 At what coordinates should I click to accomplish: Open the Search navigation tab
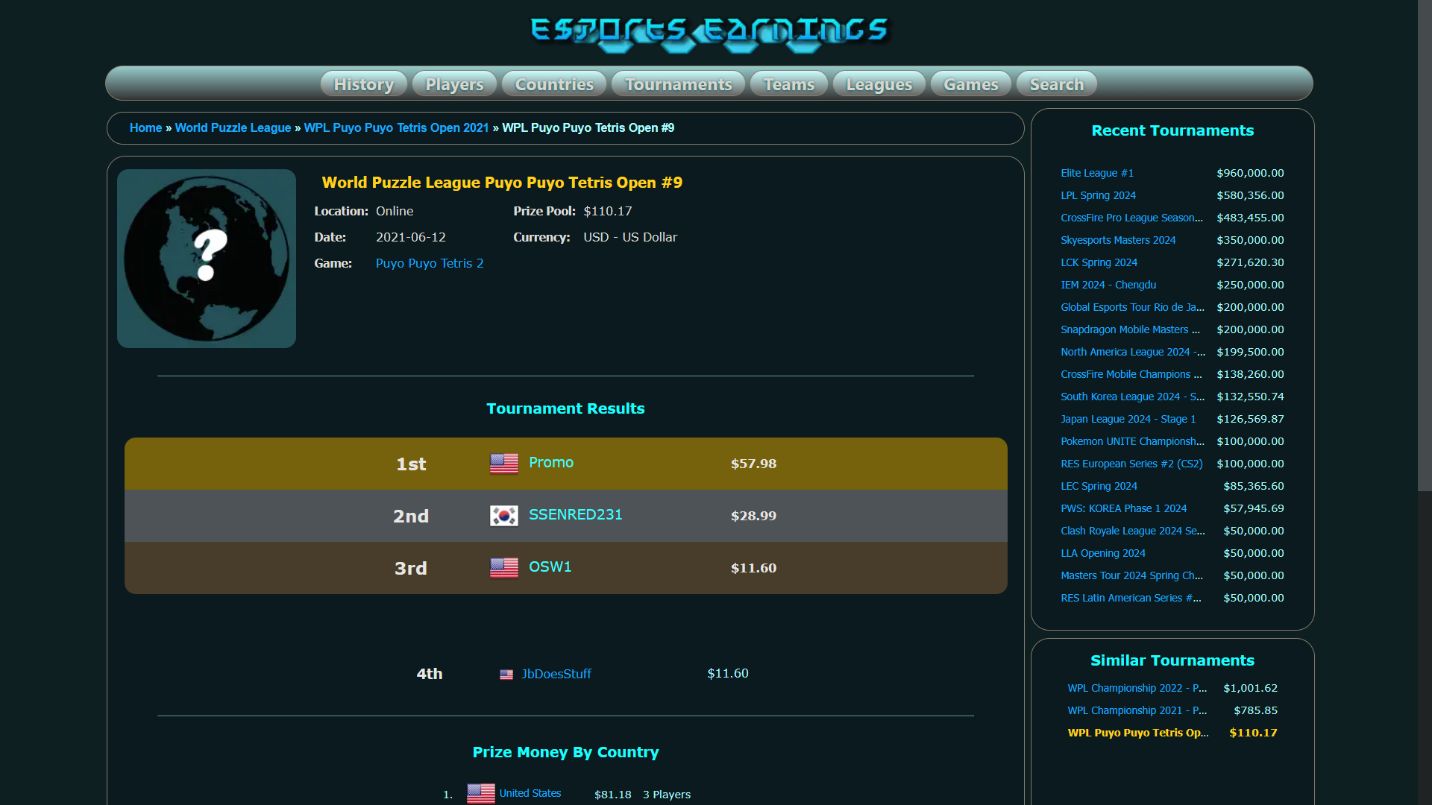(x=1056, y=84)
